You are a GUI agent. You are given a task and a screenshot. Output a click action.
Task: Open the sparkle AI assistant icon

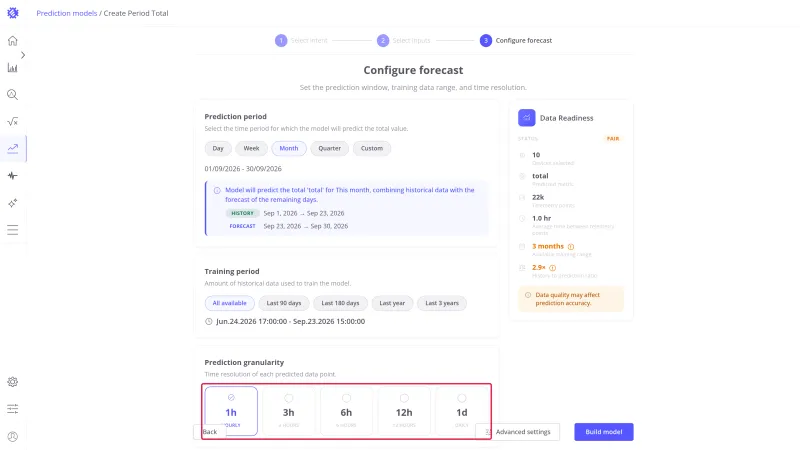(13, 203)
